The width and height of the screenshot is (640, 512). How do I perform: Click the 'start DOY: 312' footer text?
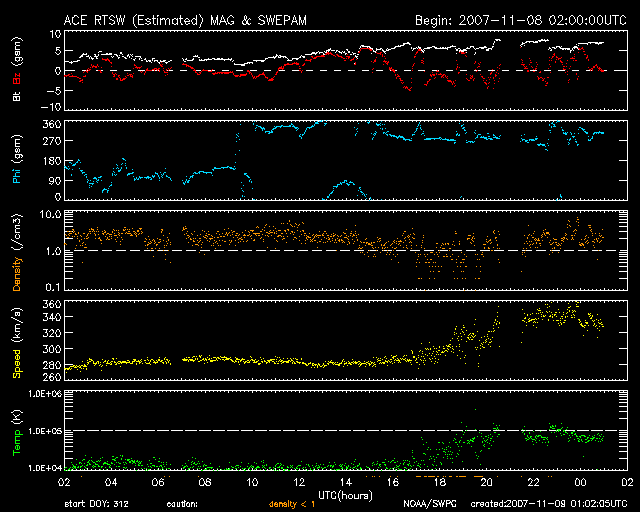pyautogui.click(x=96, y=504)
